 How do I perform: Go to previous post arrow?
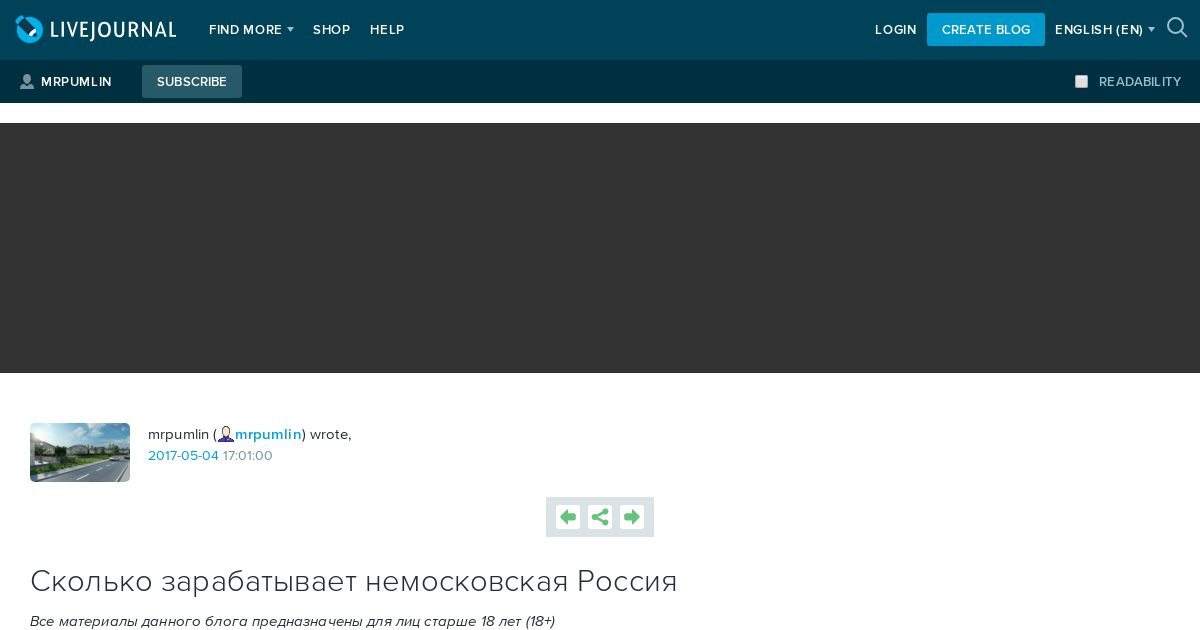[568, 517]
